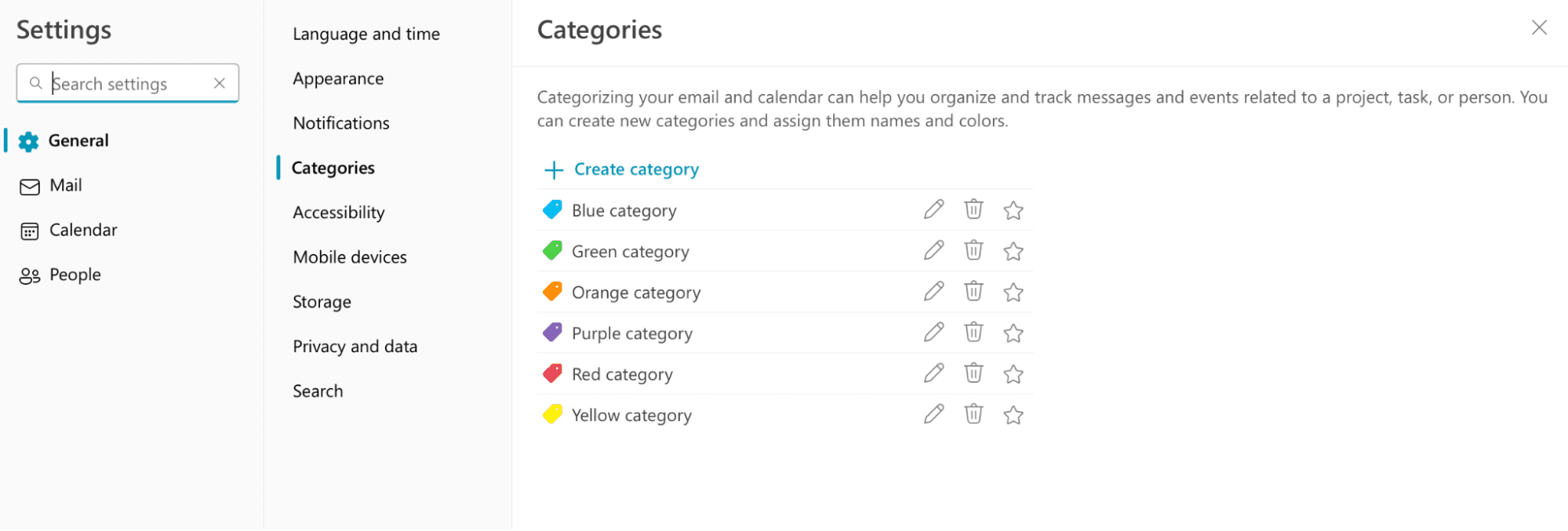The height and width of the screenshot is (531, 1568).
Task: Open Calendar settings via the calendar icon
Action: pyautogui.click(x=29, y=230)
